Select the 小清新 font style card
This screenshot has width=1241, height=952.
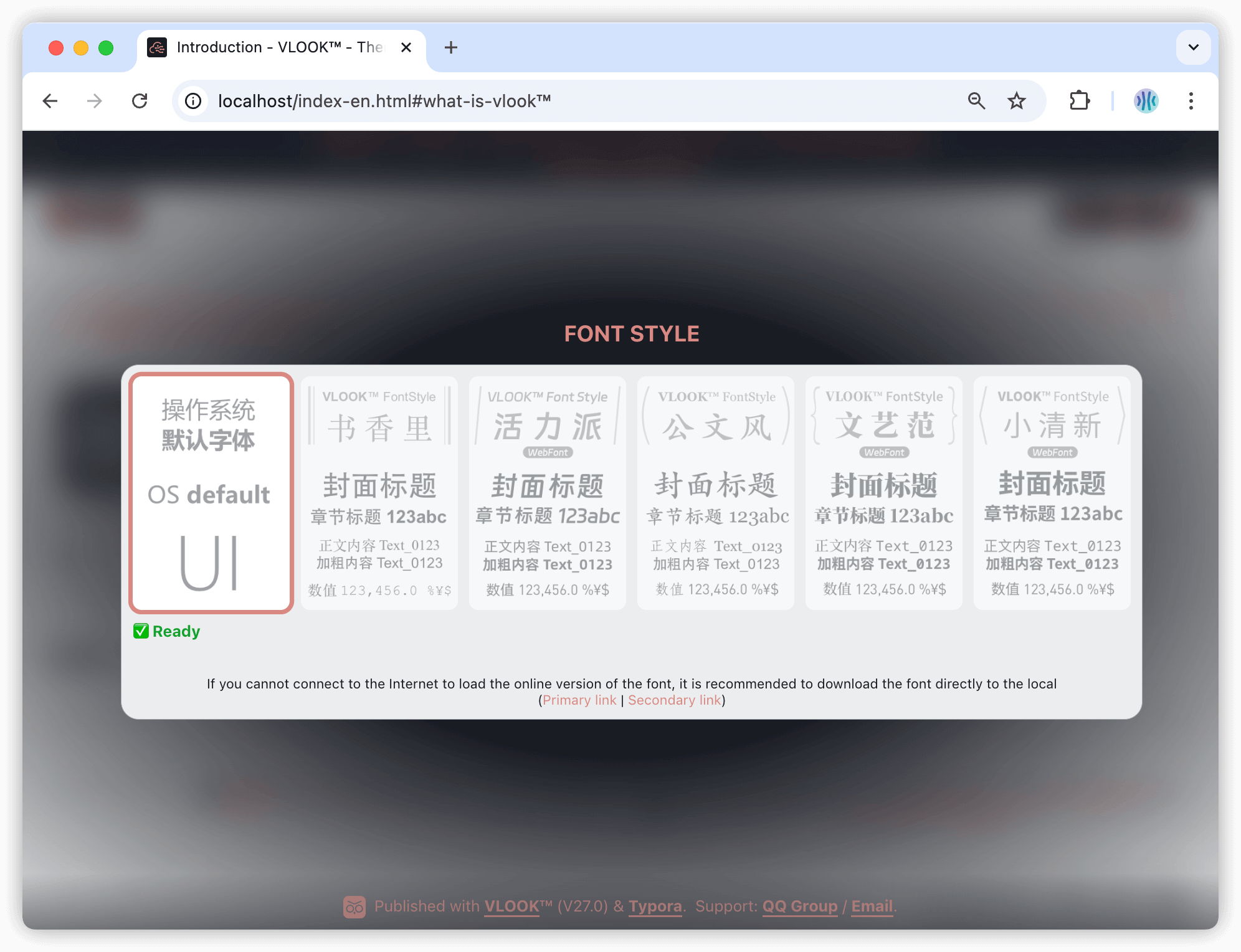click(1052, 493)
